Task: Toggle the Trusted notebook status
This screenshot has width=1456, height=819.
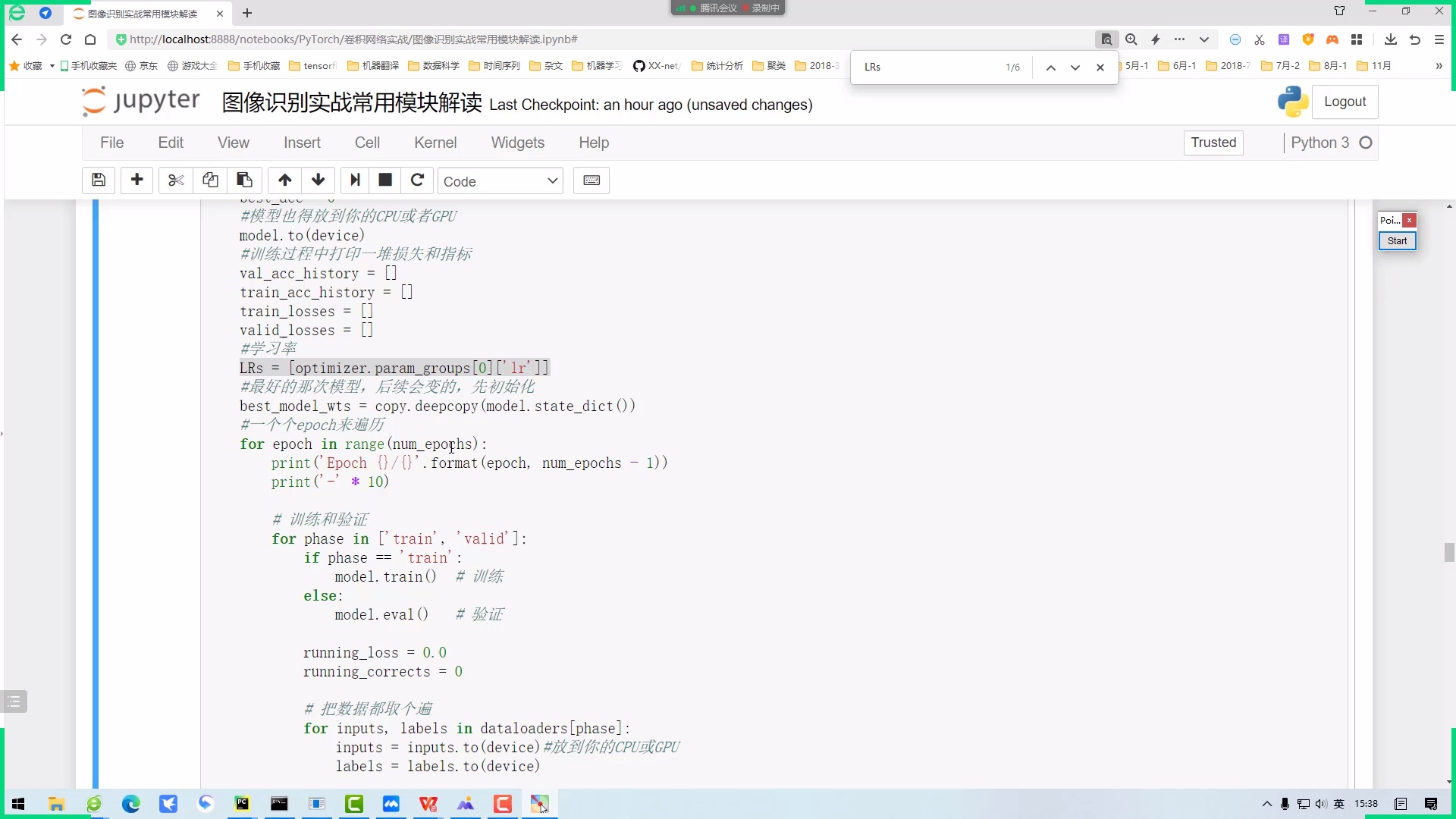Action: pyautogui.click(x=1213, y=143)
